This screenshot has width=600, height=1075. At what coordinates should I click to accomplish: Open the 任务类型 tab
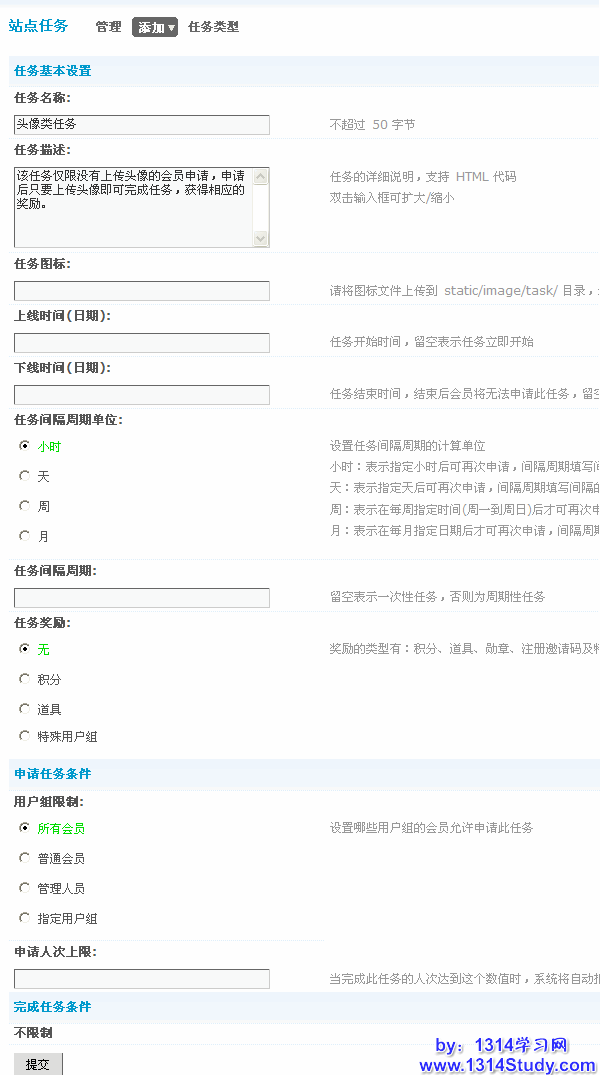pyautogui.click(x=213, y=27)
